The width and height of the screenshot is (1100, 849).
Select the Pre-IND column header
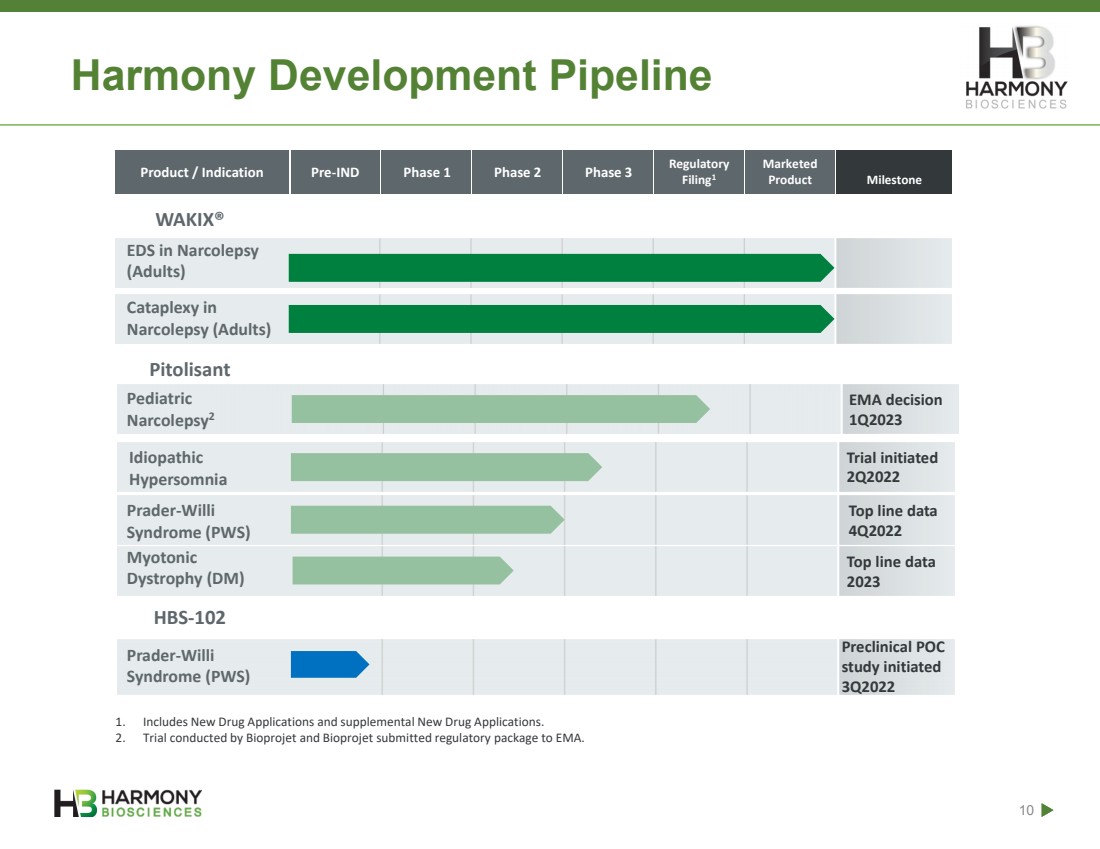tap(335, 172)
